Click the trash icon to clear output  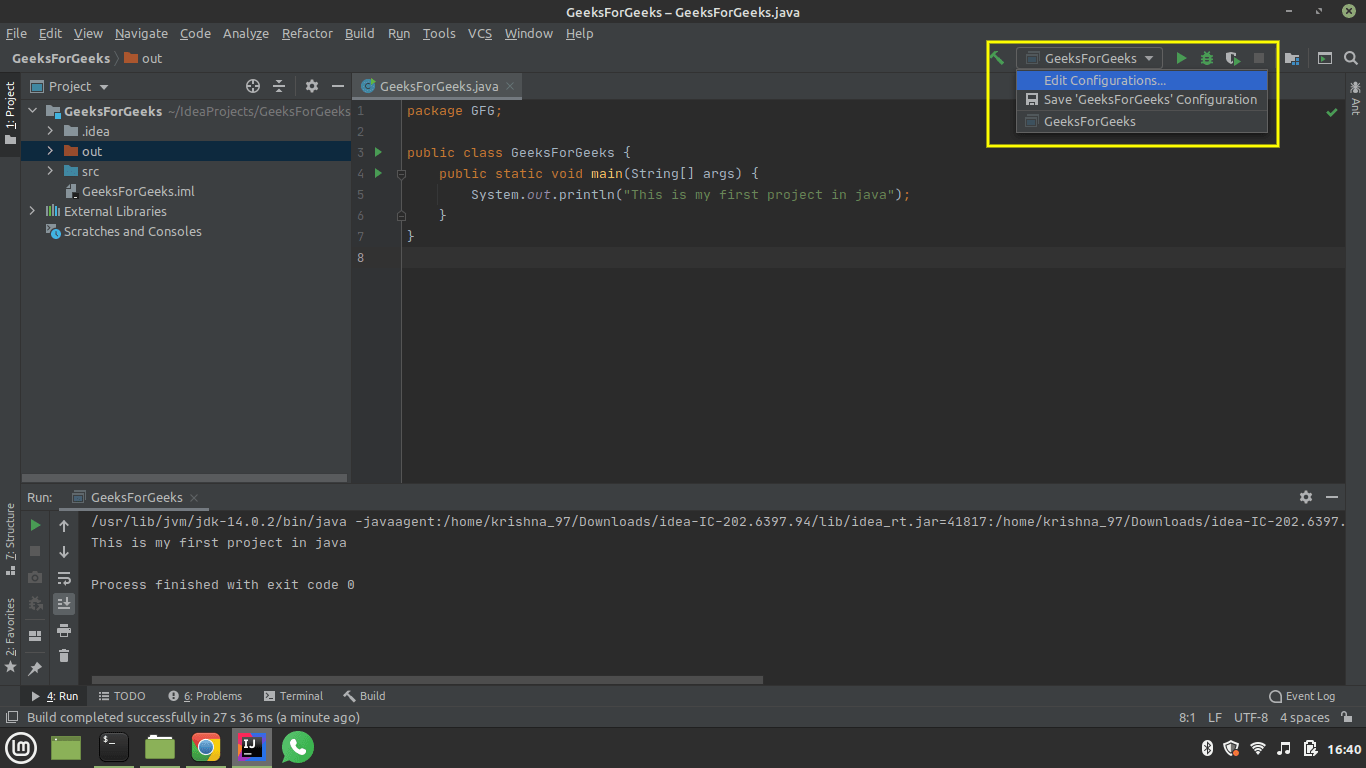(x=64, y=656)
